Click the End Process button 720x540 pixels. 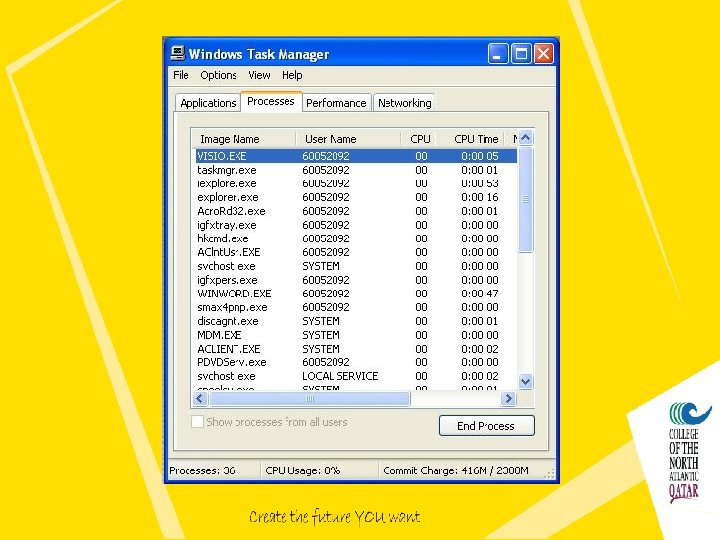point(486,426)
